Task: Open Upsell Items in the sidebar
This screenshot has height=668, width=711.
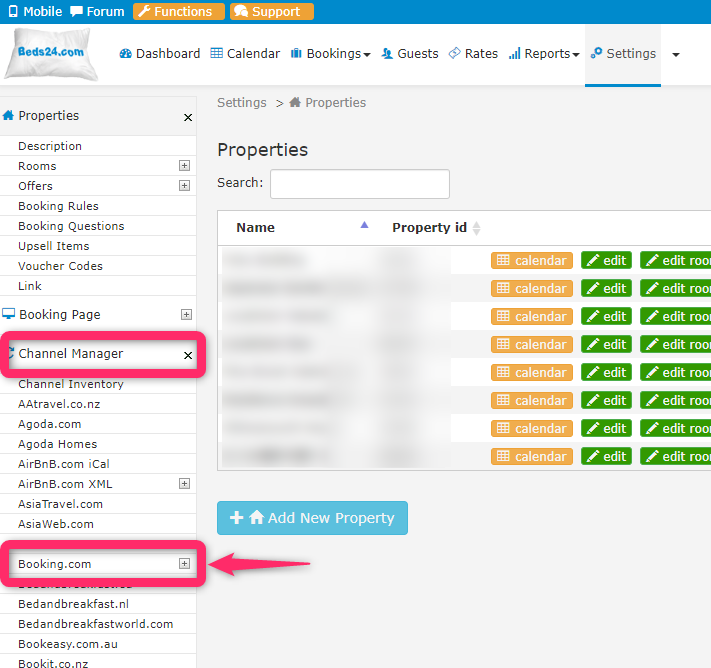Action: (54, 246)
